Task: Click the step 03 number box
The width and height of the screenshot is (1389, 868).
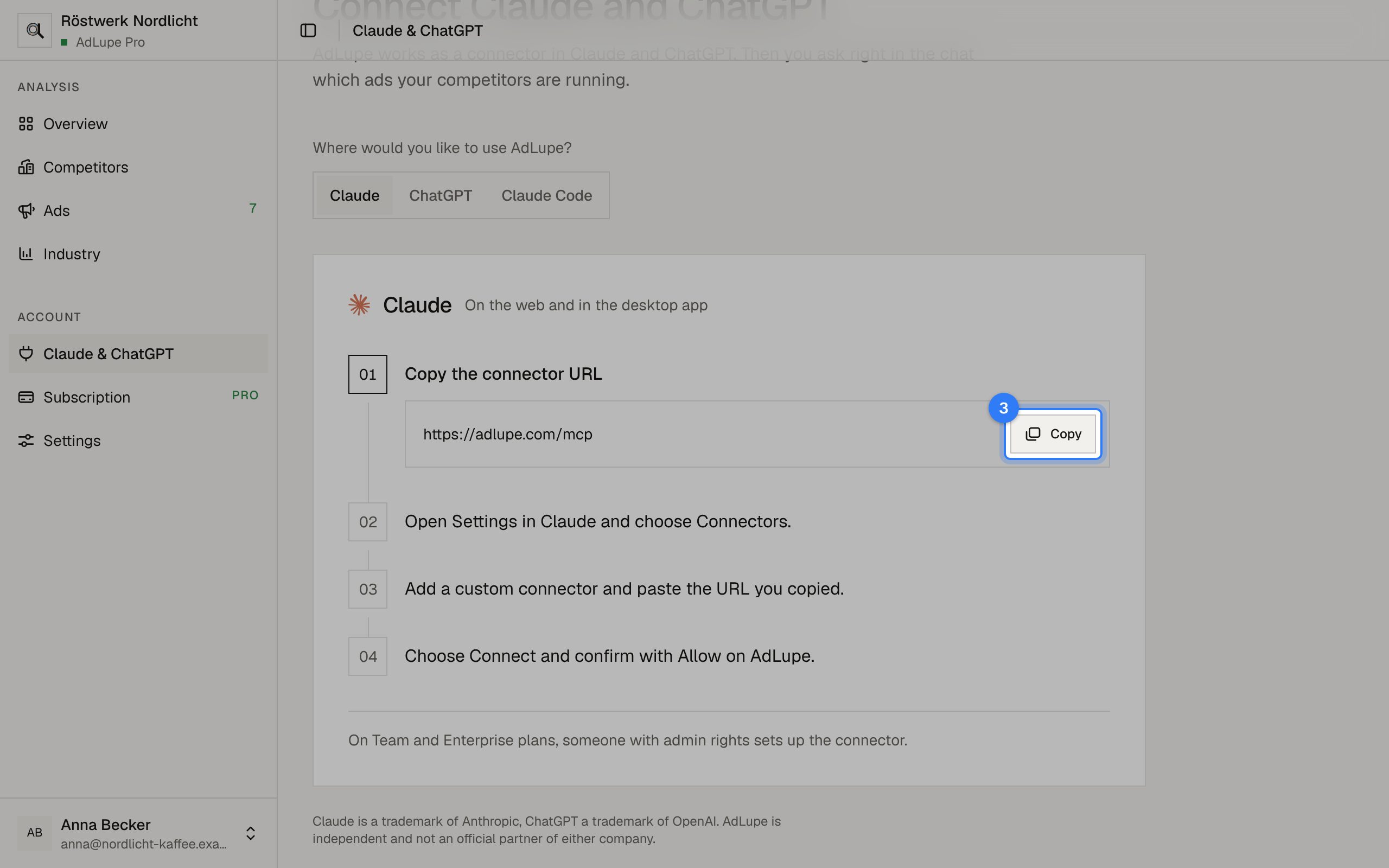Action: pyautogui.click(x=368, y=589)
